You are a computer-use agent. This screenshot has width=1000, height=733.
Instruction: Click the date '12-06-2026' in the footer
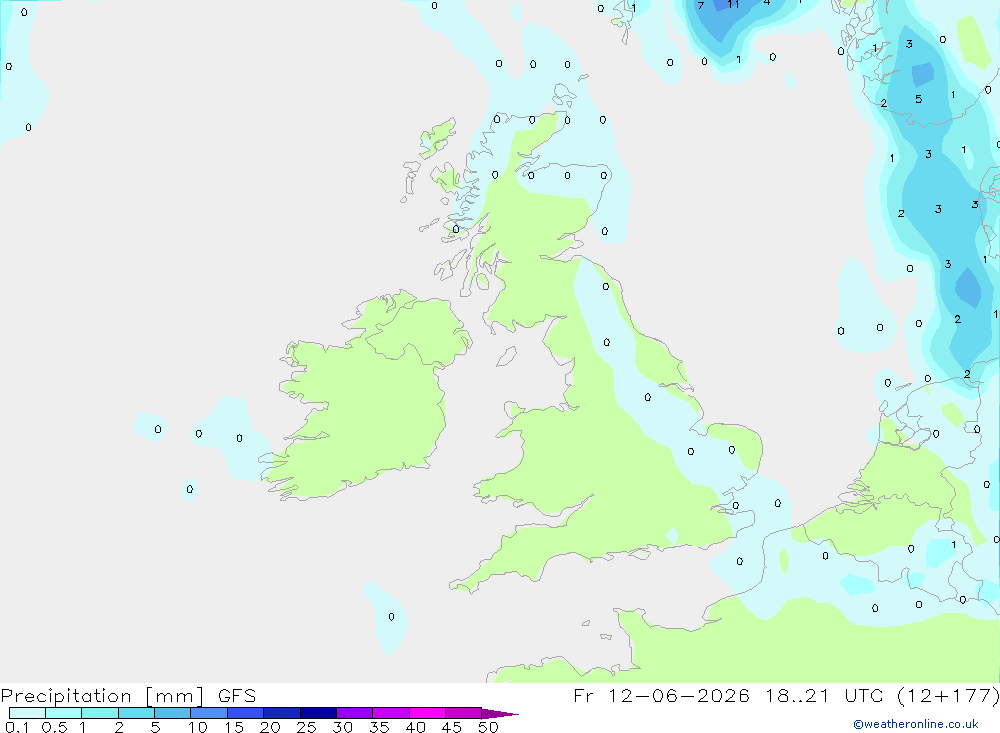(x=679, y=696)
